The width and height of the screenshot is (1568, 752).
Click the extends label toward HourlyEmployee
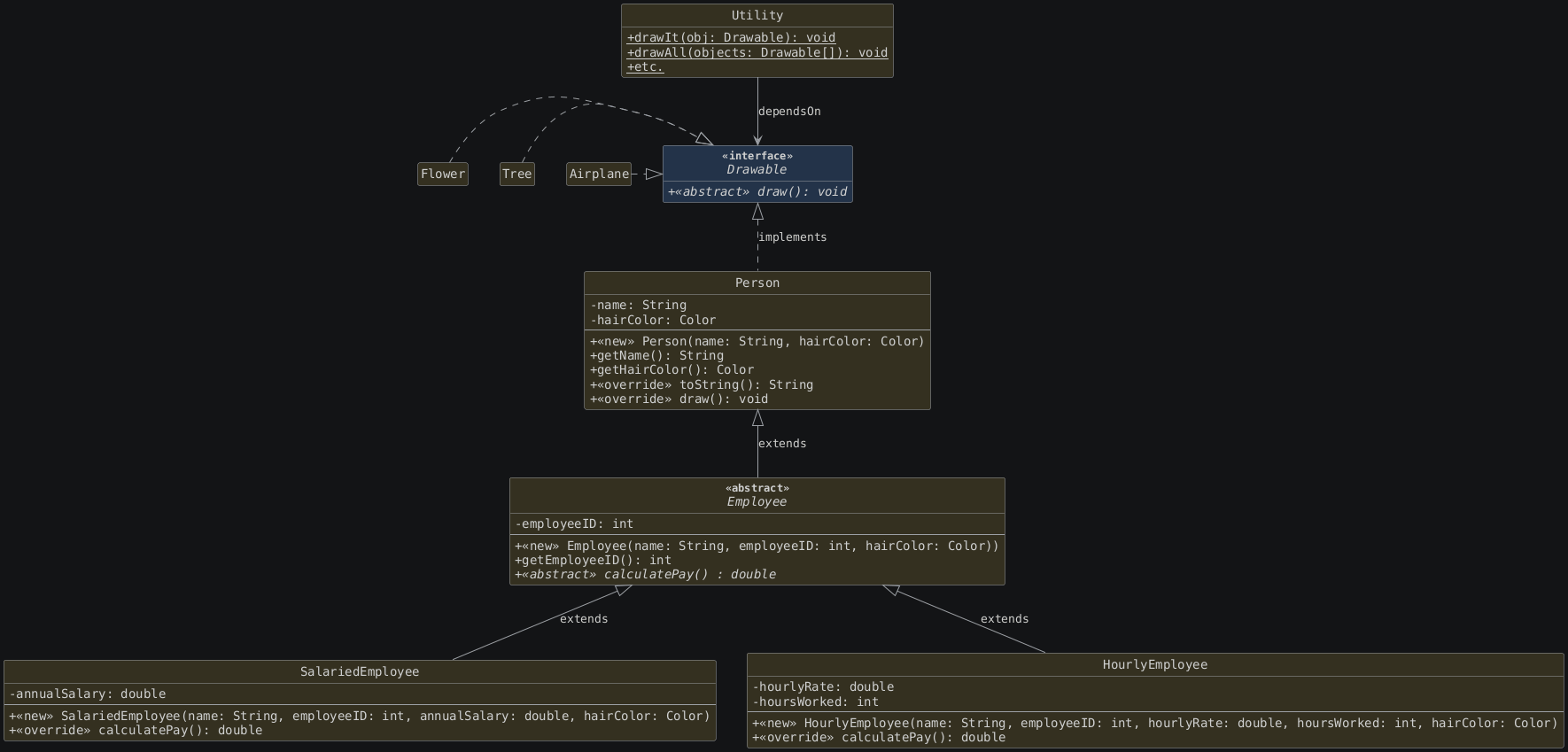(1005, 619)
